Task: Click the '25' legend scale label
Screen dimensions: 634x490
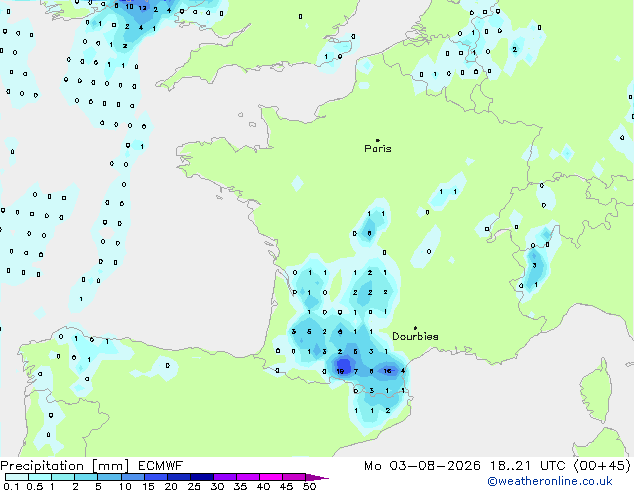Action: [194, 486]
